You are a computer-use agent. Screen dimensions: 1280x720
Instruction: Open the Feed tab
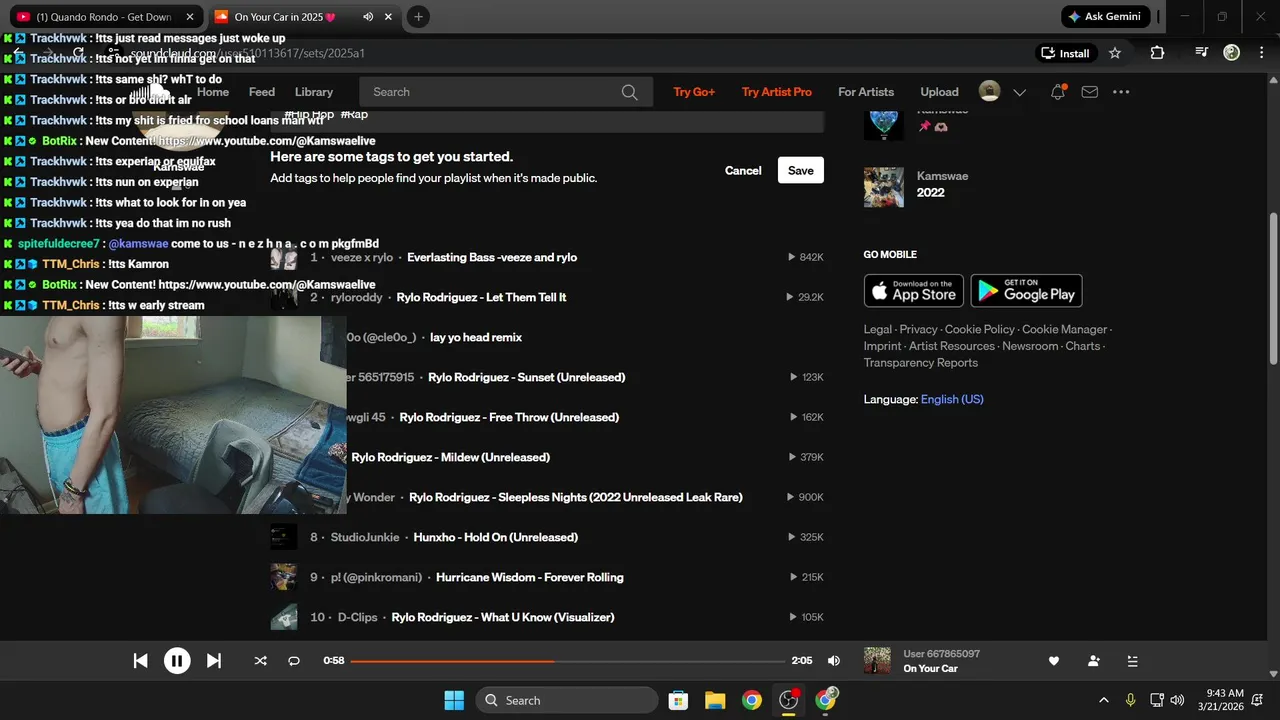262,92
